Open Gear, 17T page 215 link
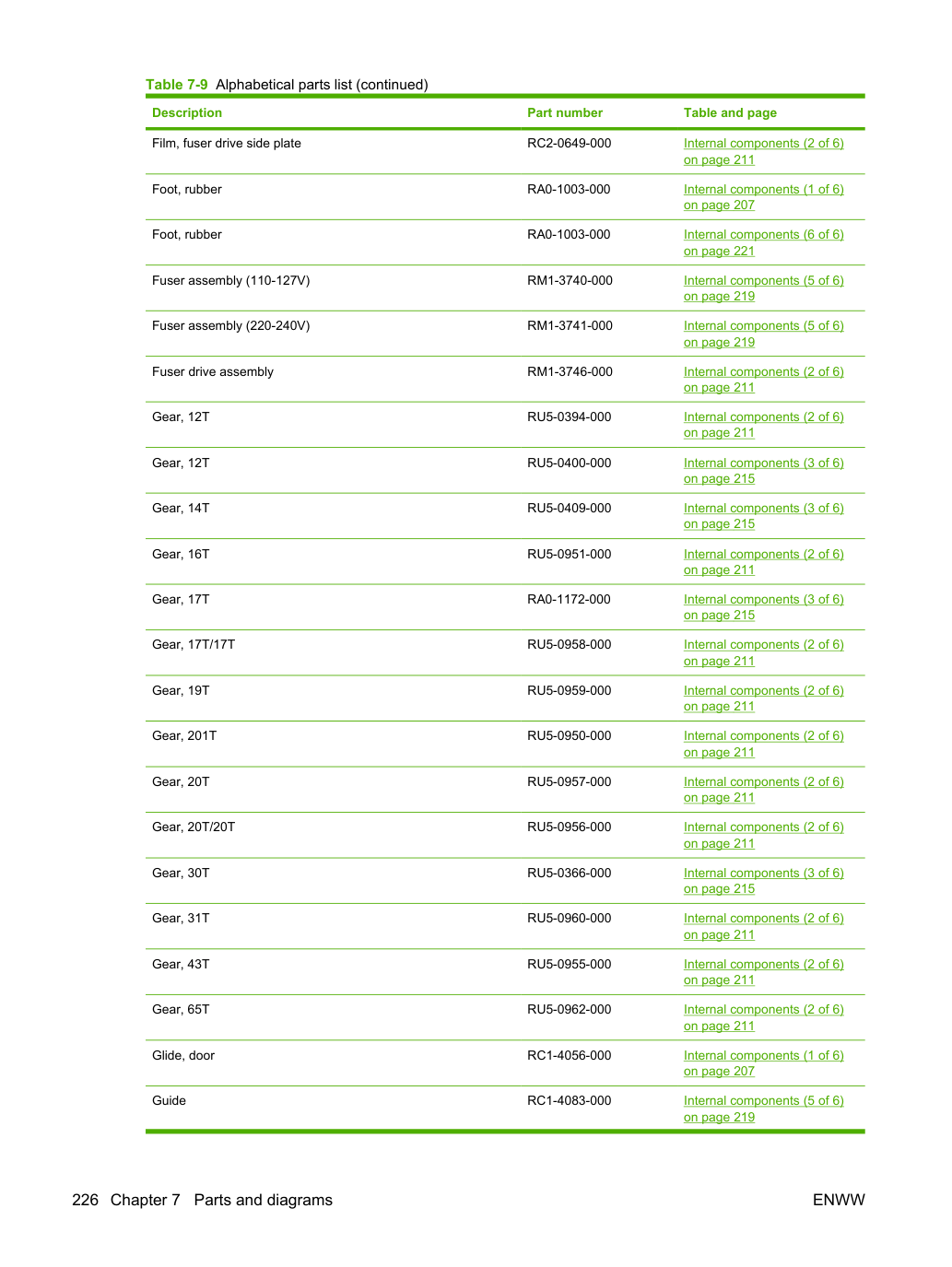Image resolution: width=952 pixels, height=1267 pixels. pos(763,607)
